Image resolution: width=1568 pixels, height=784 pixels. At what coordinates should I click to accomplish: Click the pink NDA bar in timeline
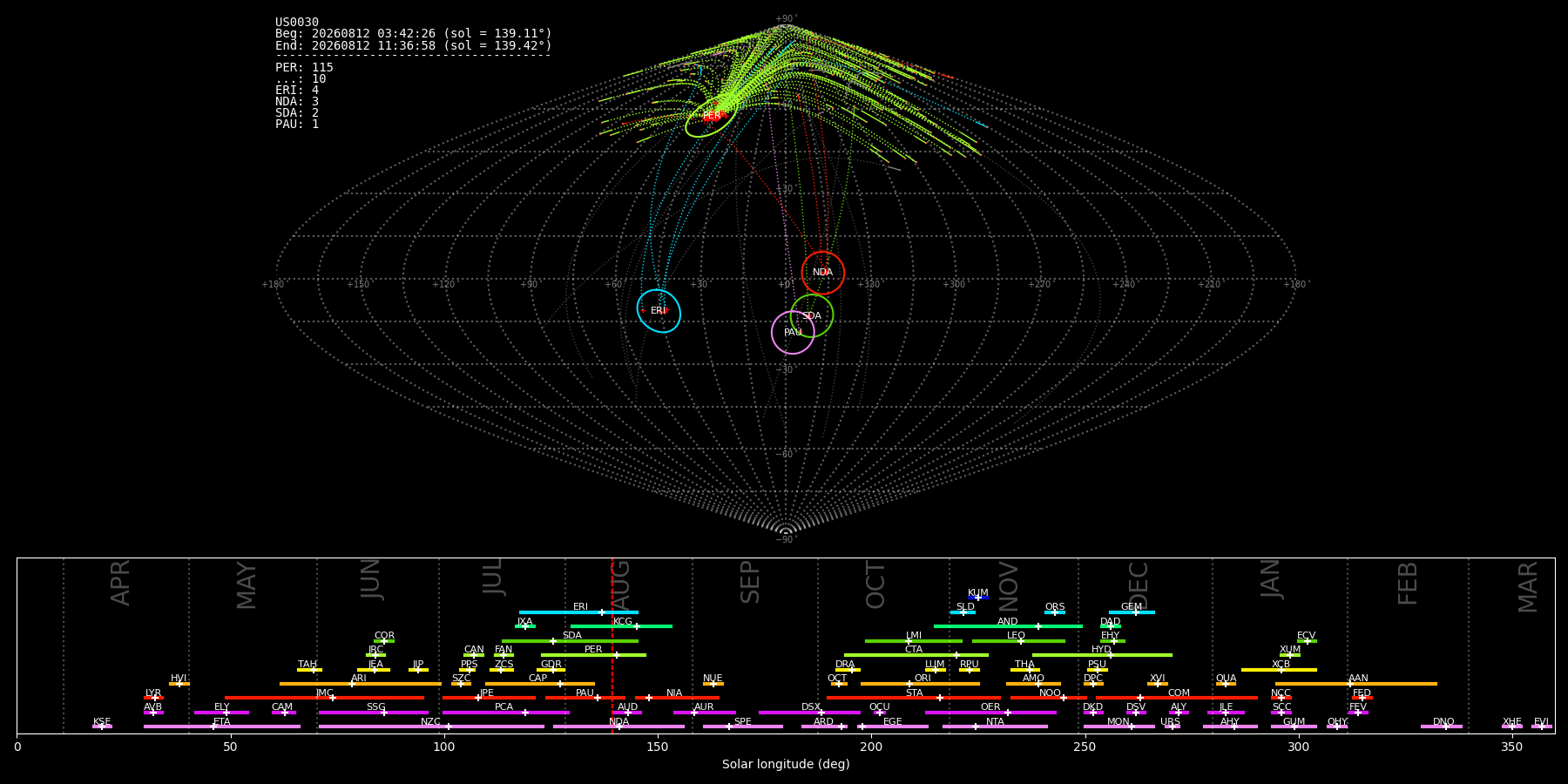[x=618, y=727]
